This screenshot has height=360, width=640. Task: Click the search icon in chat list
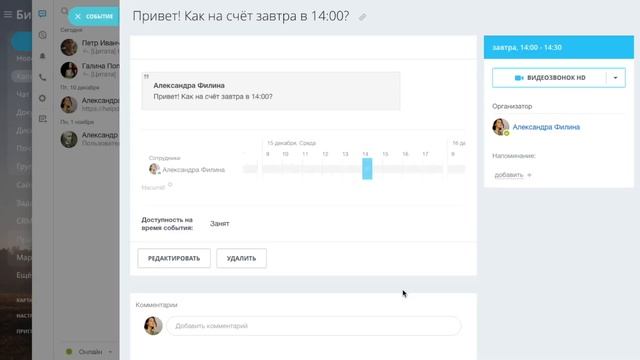pos(64,11)
